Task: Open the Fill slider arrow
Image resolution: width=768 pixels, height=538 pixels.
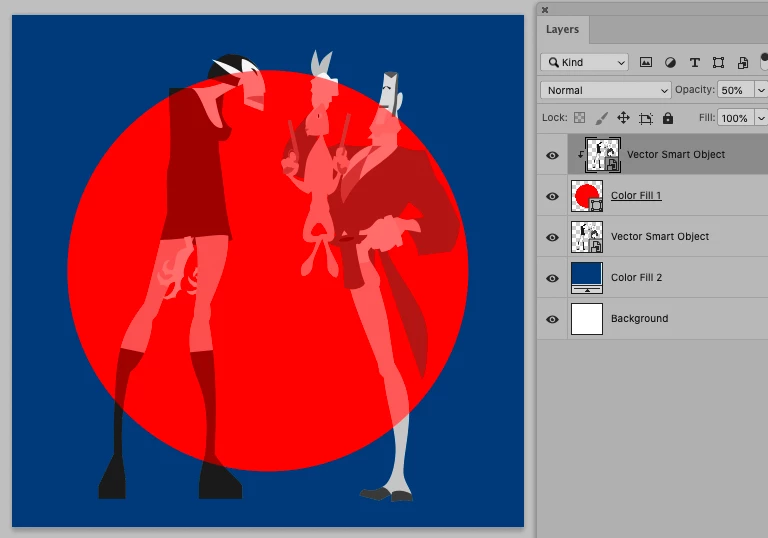Action: pos(761,118)
